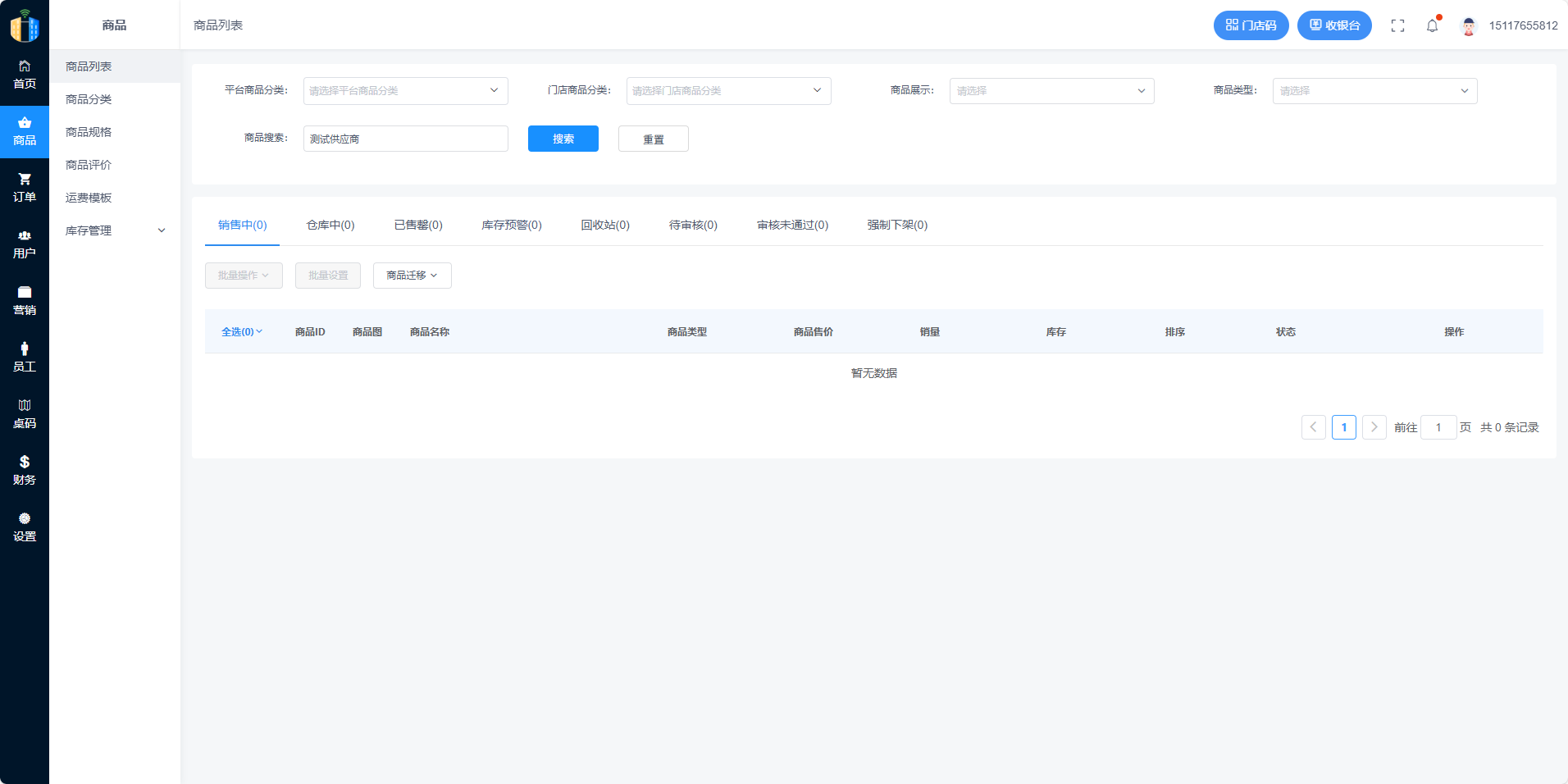Open the 门店商品分类 dropdown
The image size is (1568, 784).
tap(728, 91)
